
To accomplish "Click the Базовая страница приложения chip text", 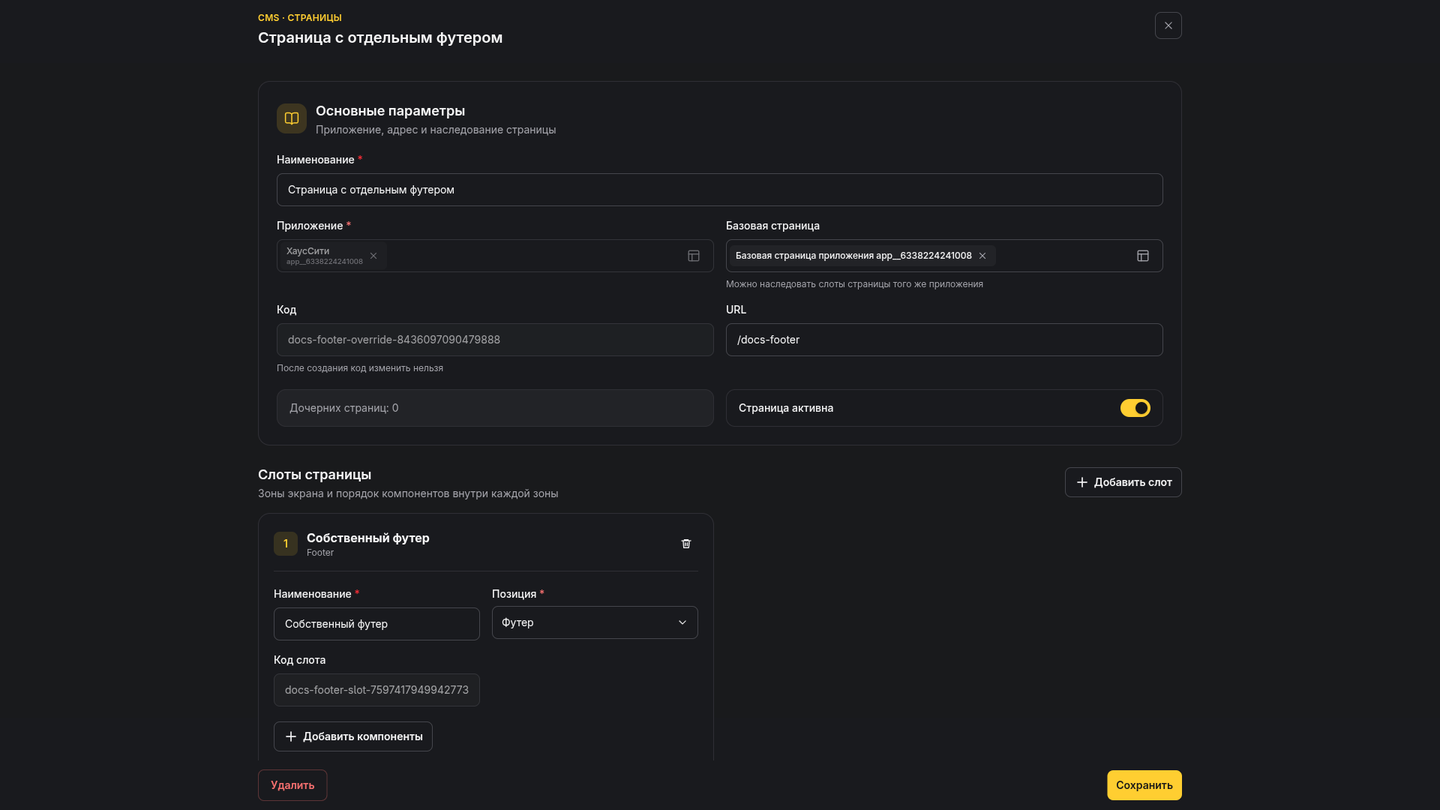I will point(854,256).
